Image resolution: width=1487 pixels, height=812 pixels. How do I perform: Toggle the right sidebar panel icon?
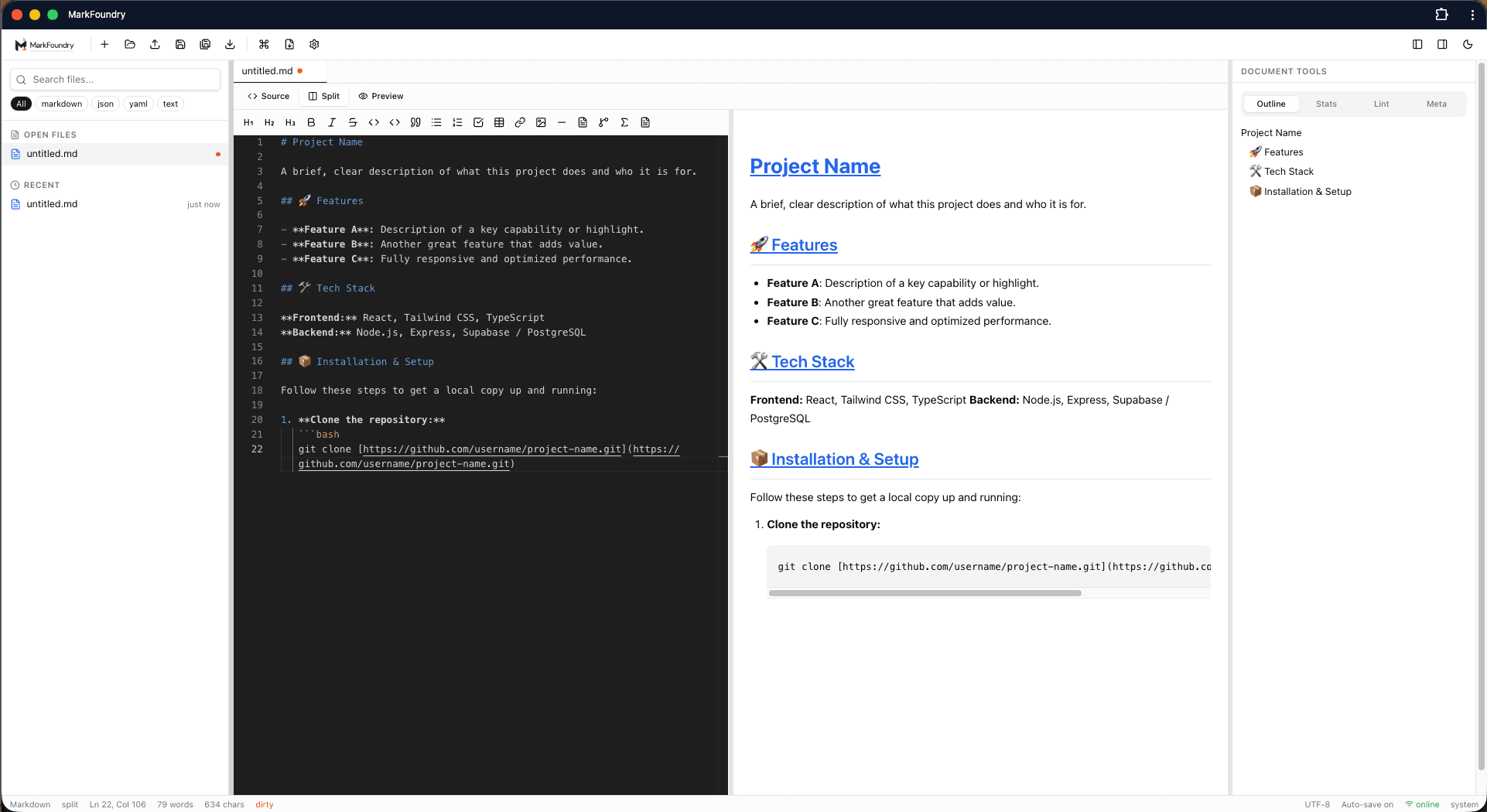coord(1442,44)
